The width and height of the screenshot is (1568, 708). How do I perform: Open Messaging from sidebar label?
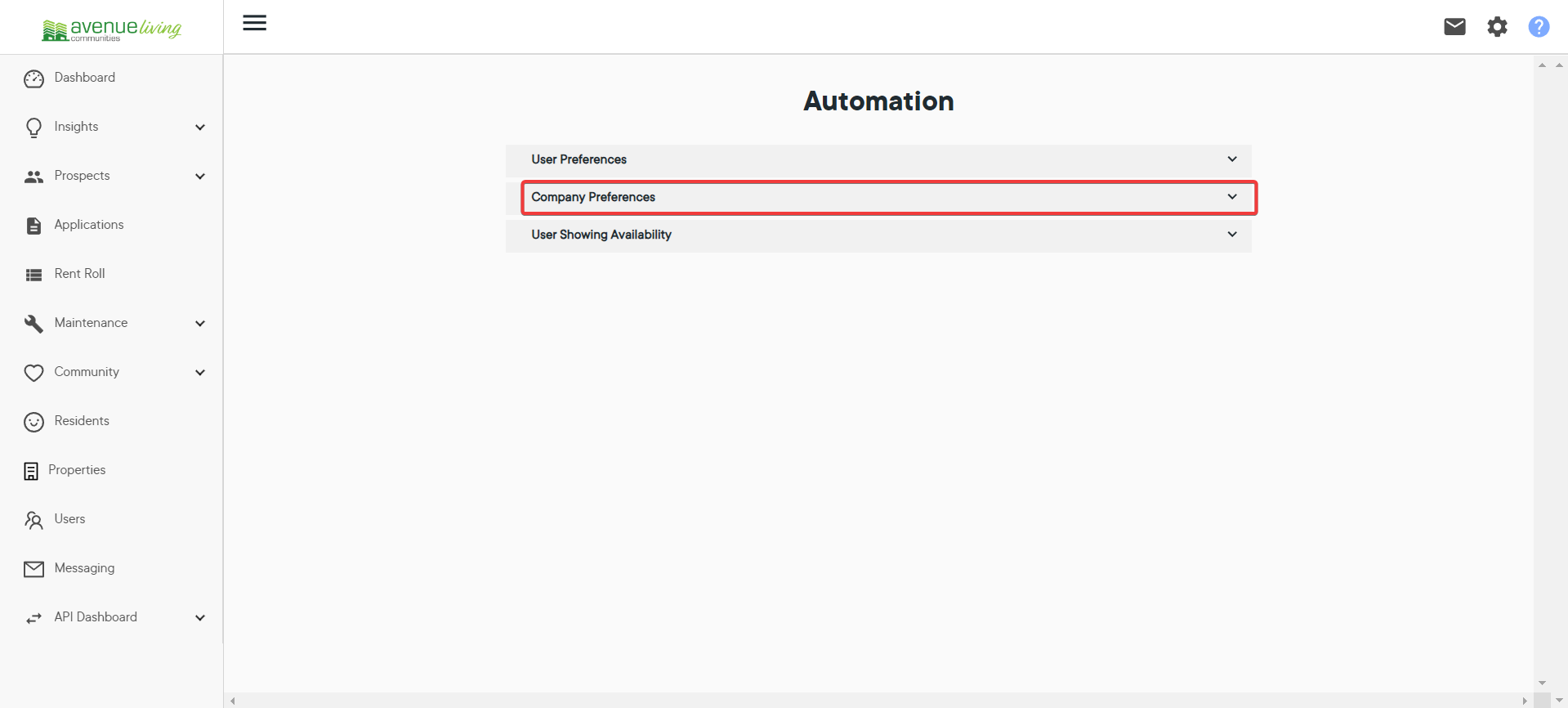click(84, 568)
